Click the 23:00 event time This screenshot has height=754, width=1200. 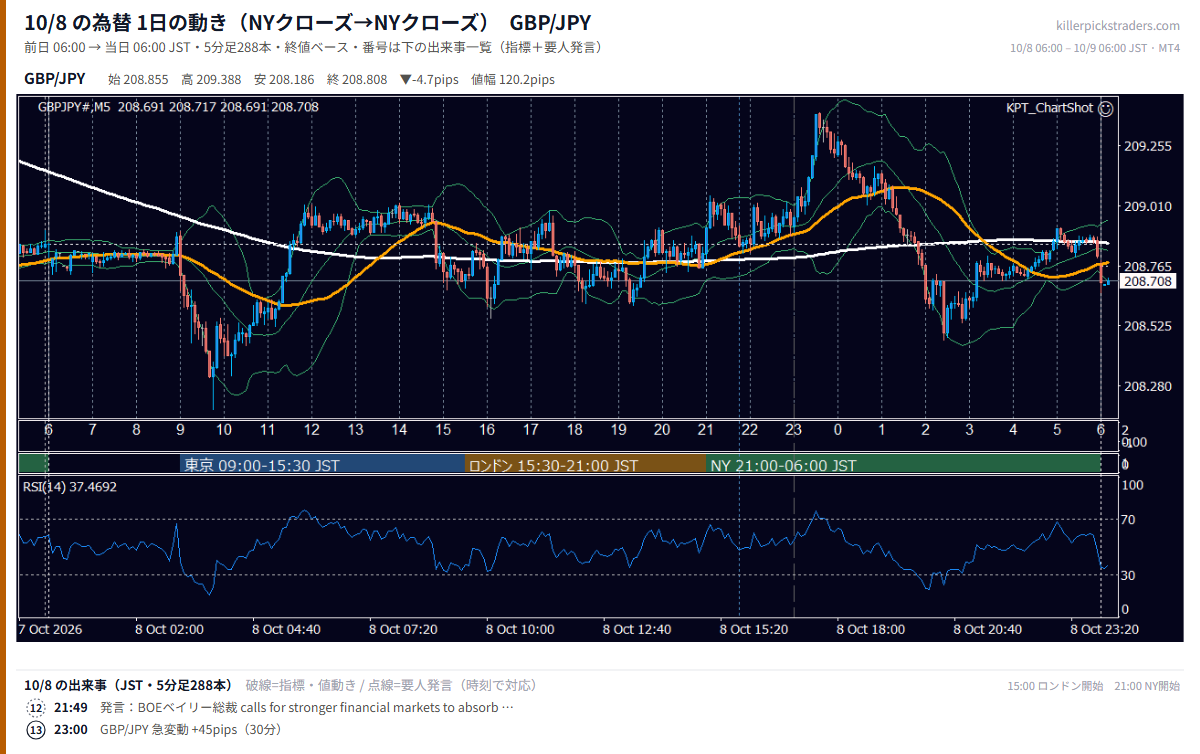71,729
